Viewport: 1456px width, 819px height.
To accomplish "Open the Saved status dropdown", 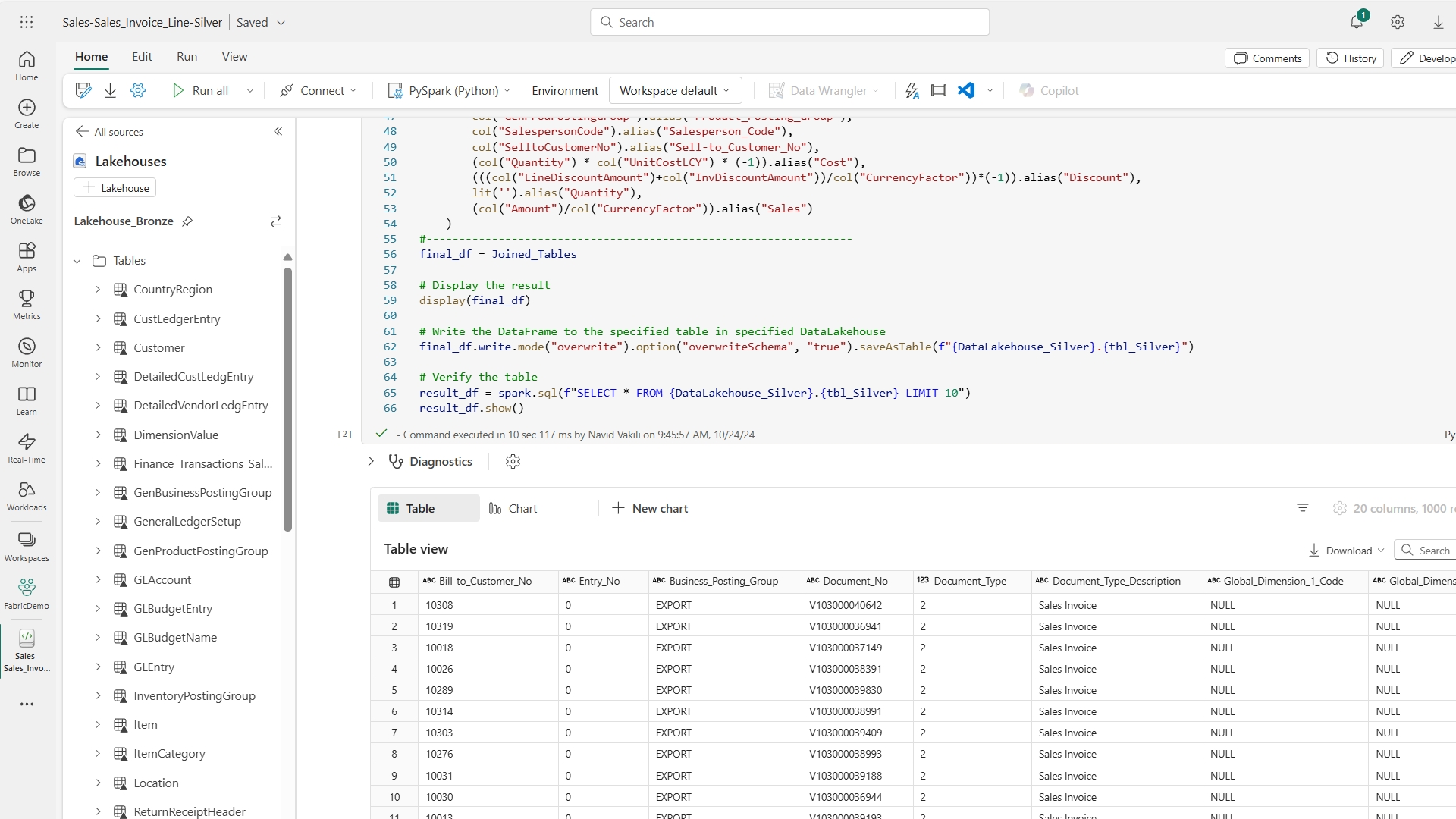I will click(x=260, y=22).
